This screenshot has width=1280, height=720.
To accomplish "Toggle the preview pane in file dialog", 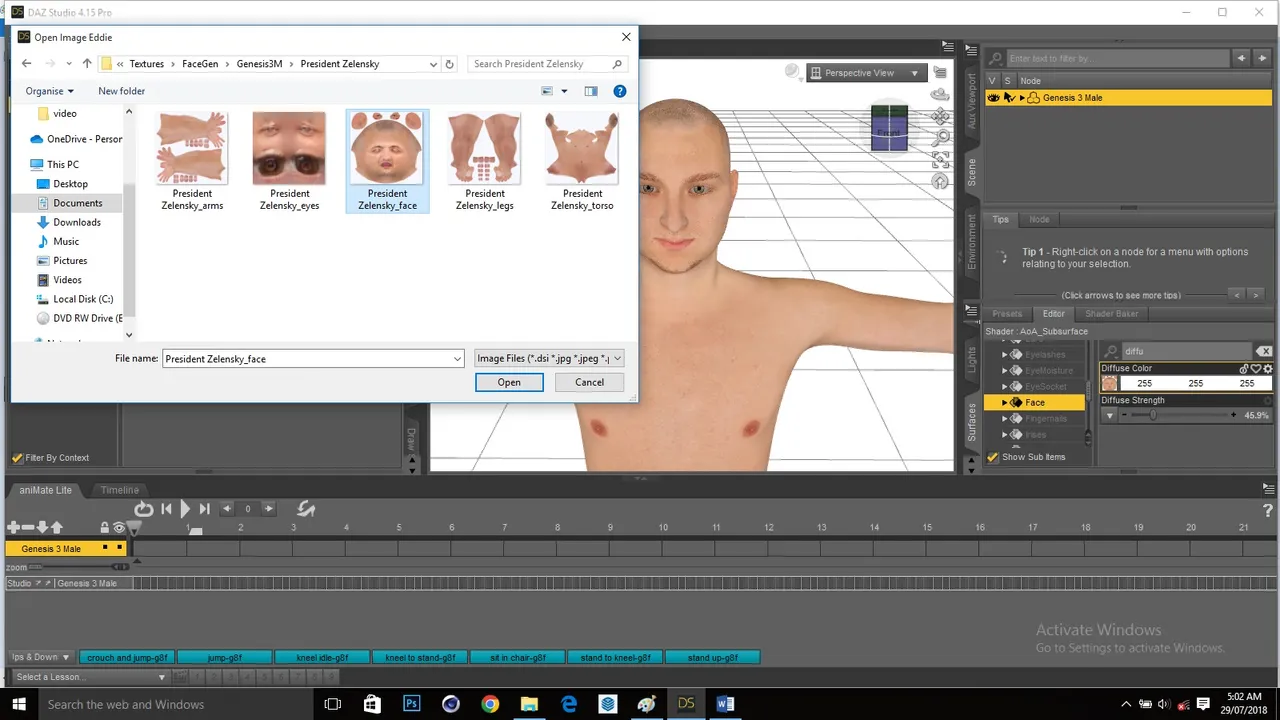I will click(591, 91).
